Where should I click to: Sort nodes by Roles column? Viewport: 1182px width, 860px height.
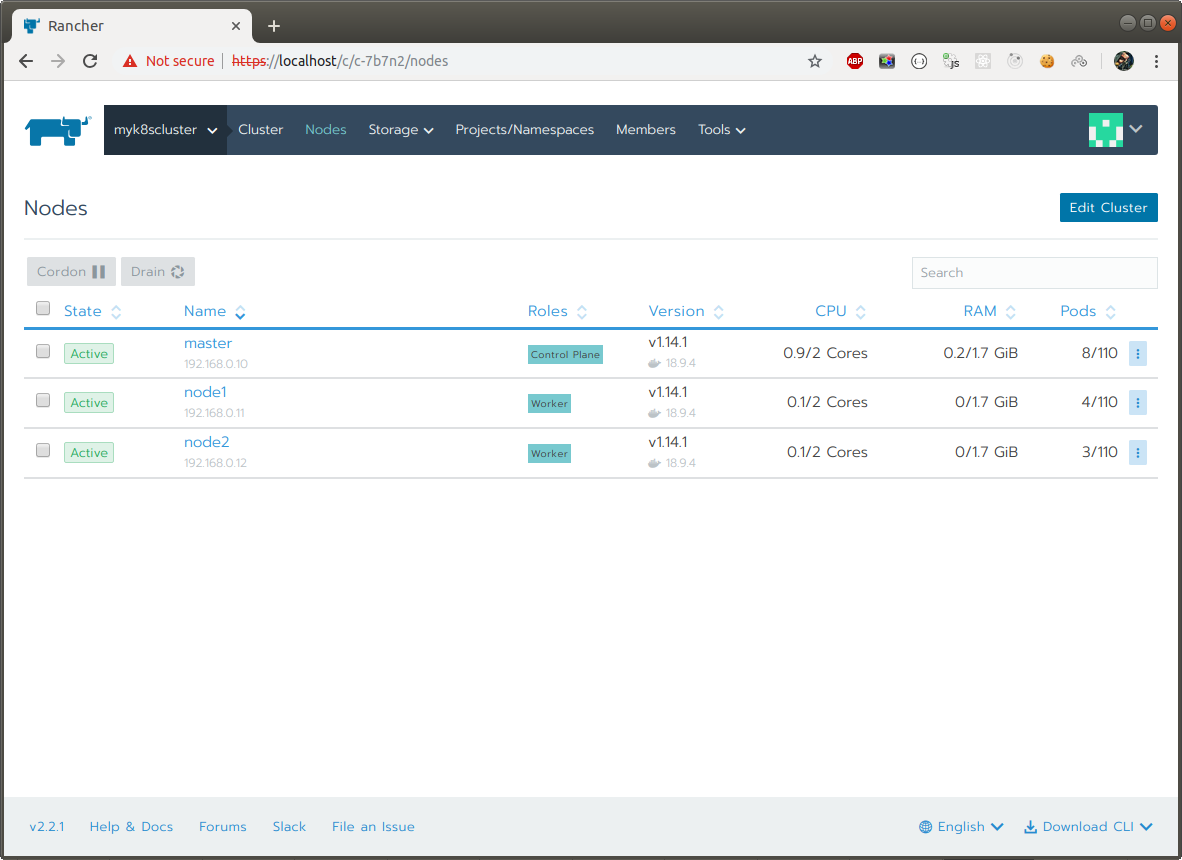tap(557, 311)
